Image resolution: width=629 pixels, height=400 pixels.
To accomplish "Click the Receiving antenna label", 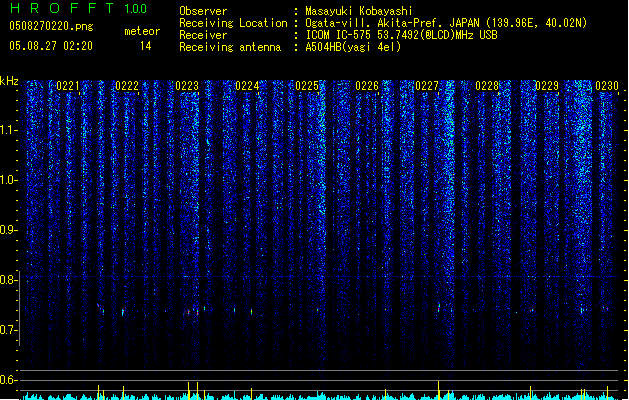I will [230, 47].
